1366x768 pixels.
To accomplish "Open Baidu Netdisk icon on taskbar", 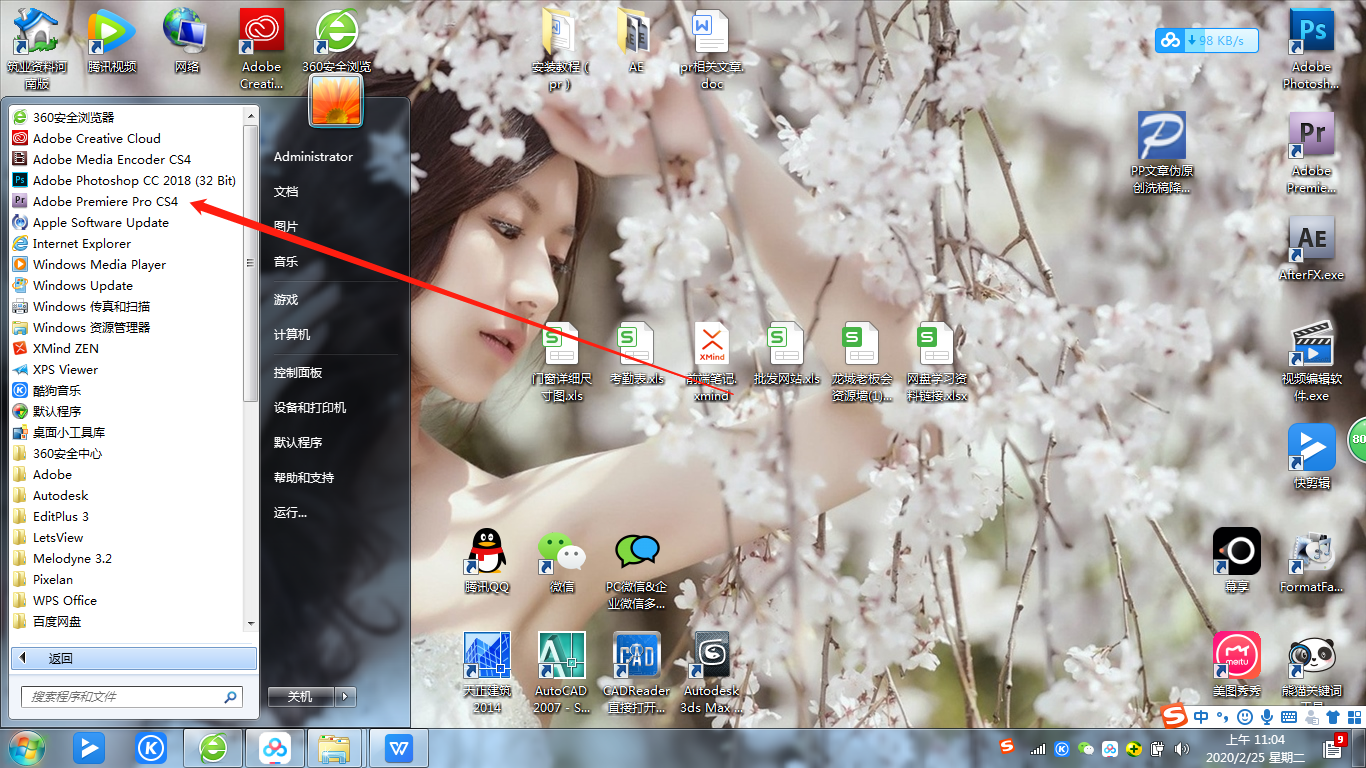I will (274, 747).
